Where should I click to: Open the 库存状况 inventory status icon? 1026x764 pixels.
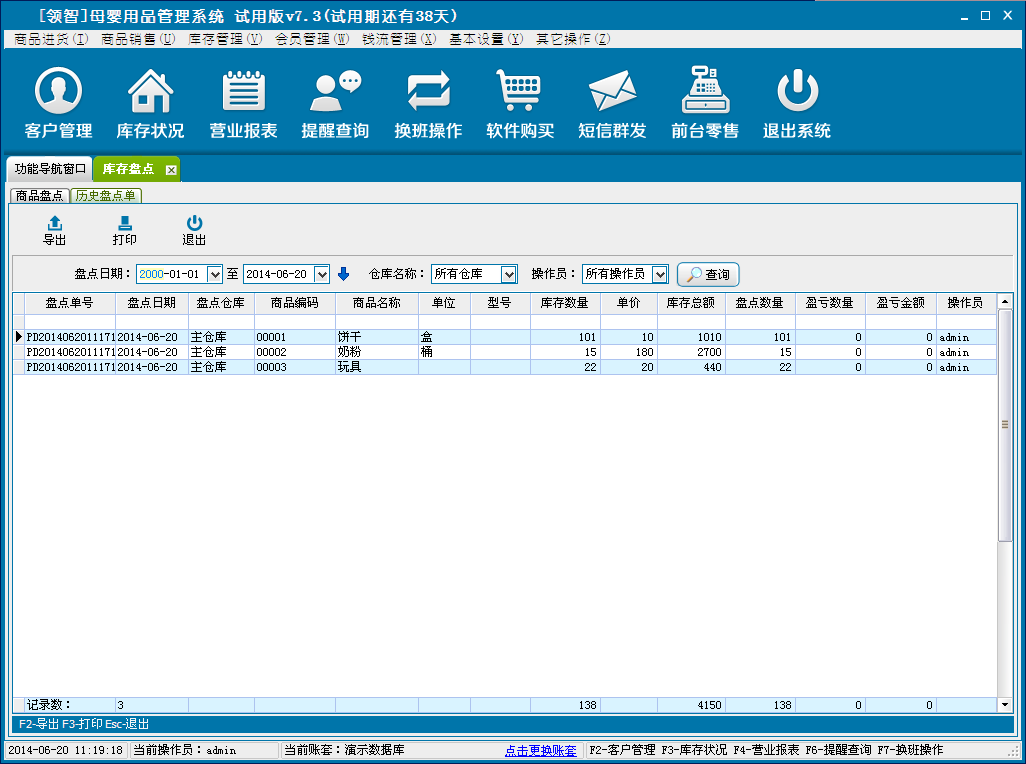[150, 103]
